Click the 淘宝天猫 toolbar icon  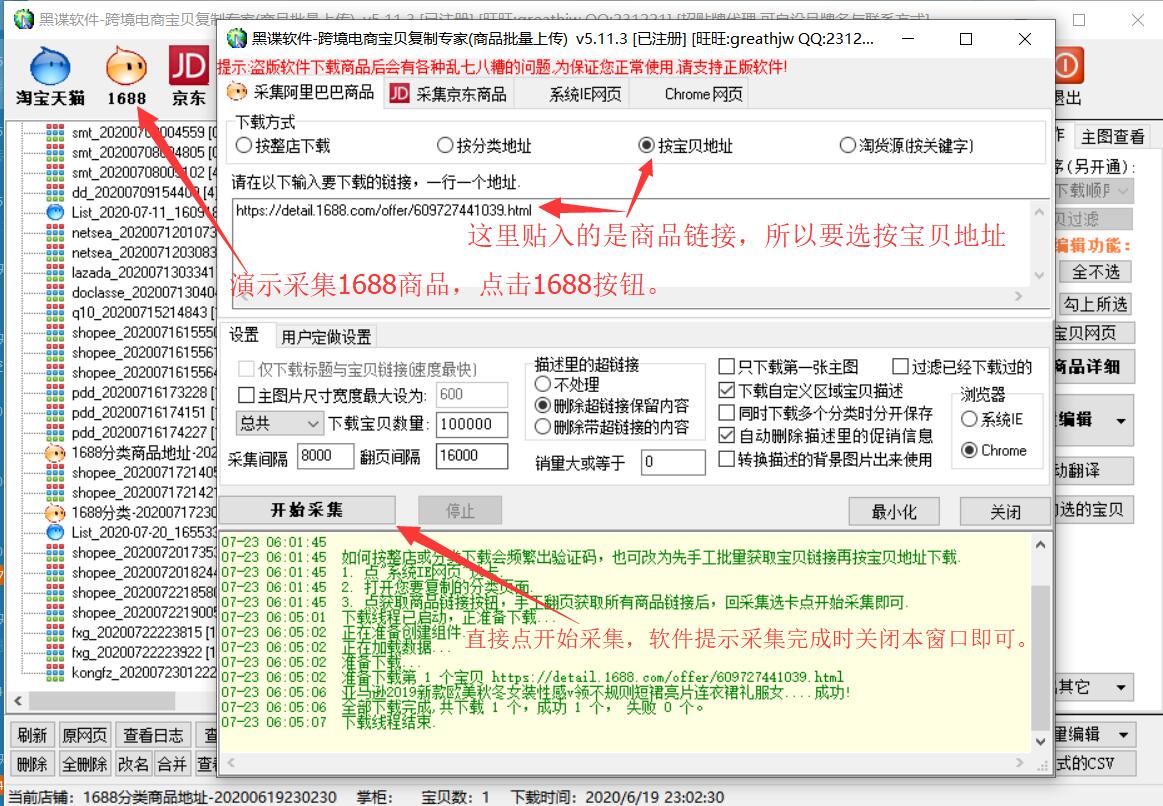[50, 76]
